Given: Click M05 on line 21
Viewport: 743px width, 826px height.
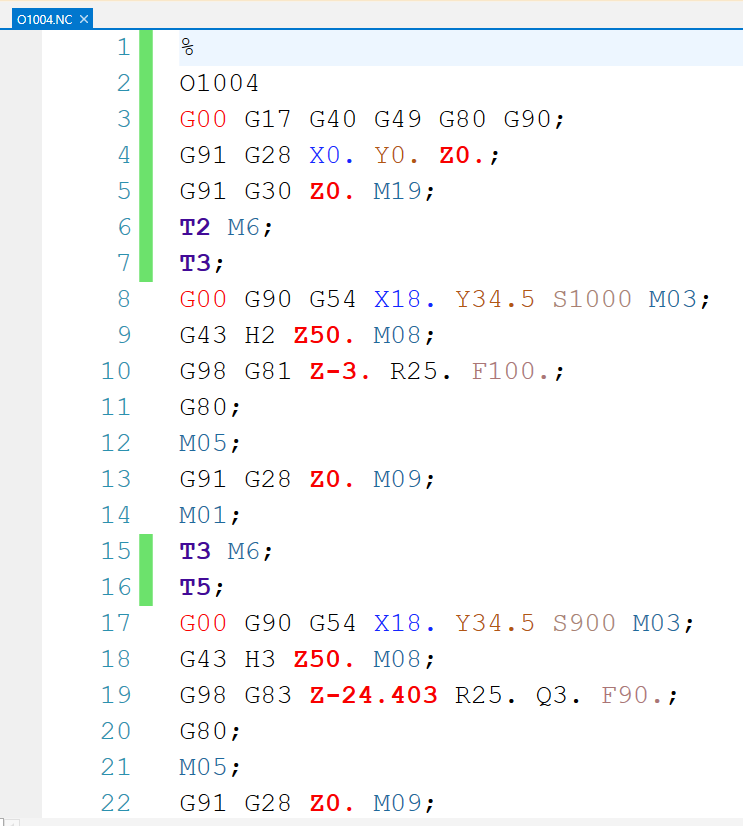Looking at the screenshot, I should (203, 767).
